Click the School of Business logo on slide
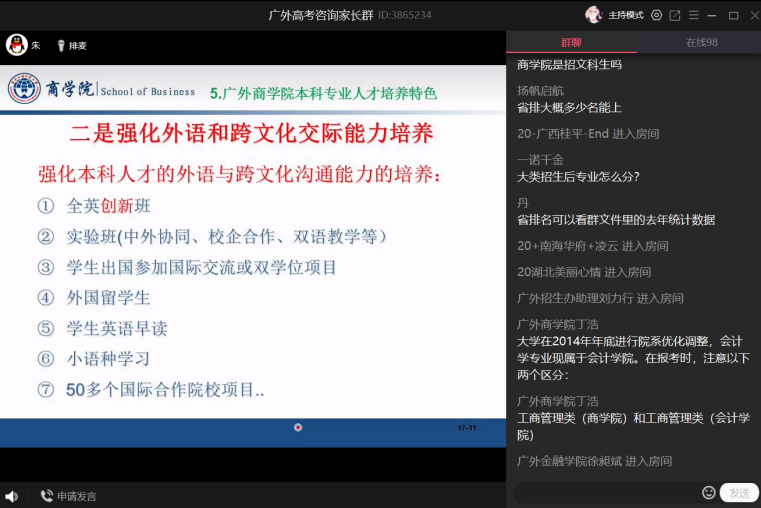This screenshot has width=761, height=508. coord(25,90)
